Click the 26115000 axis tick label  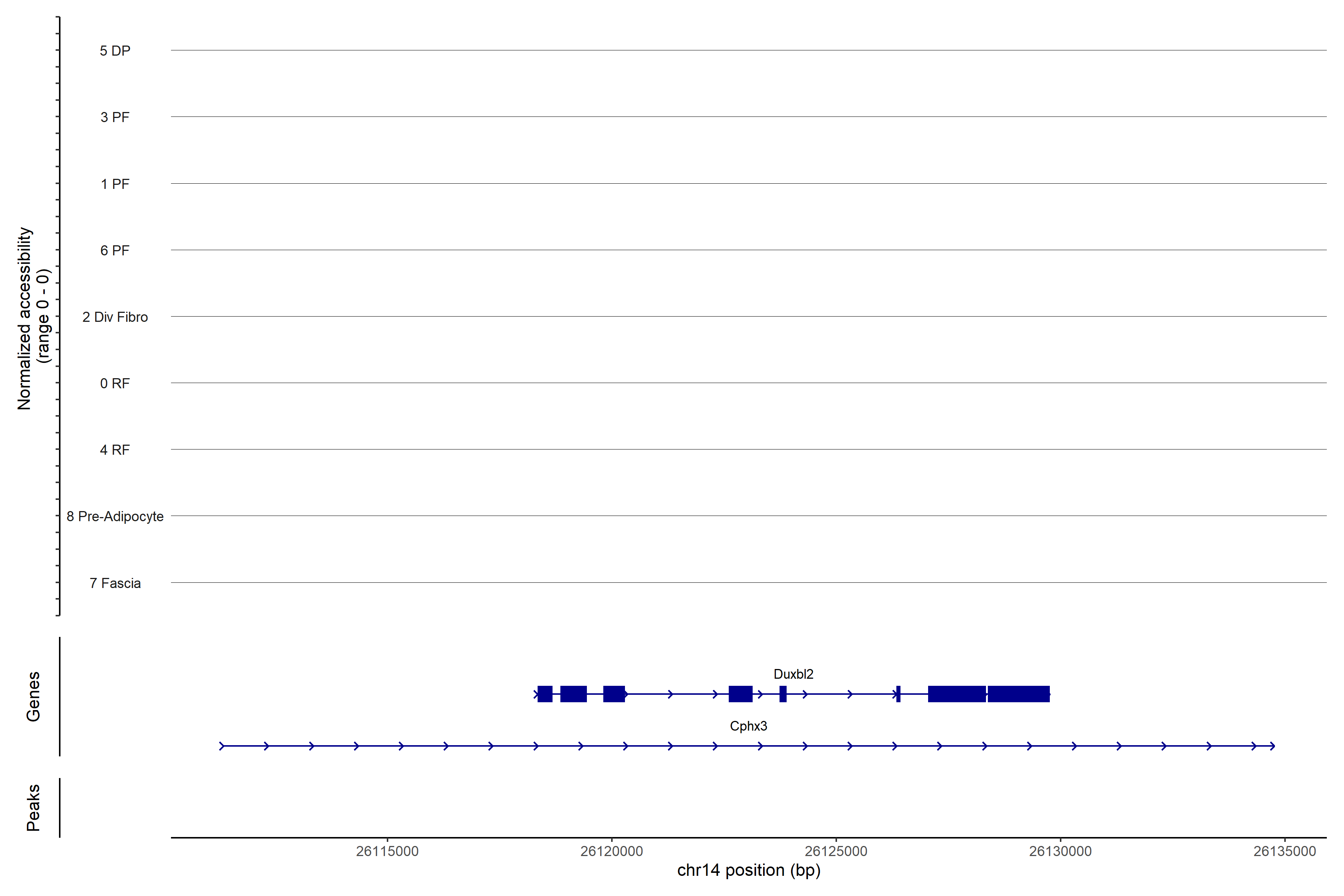click(x=387, y=852)
